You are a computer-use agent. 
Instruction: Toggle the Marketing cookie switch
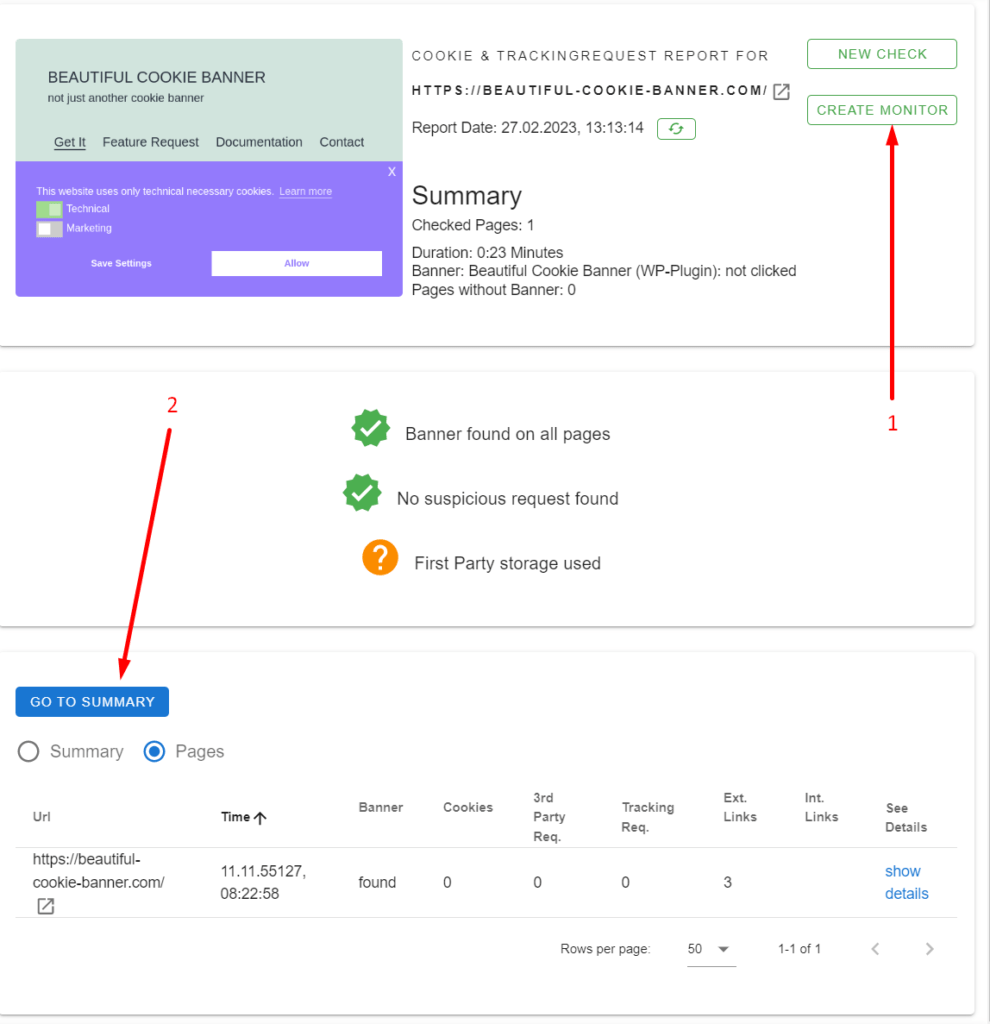49,229
